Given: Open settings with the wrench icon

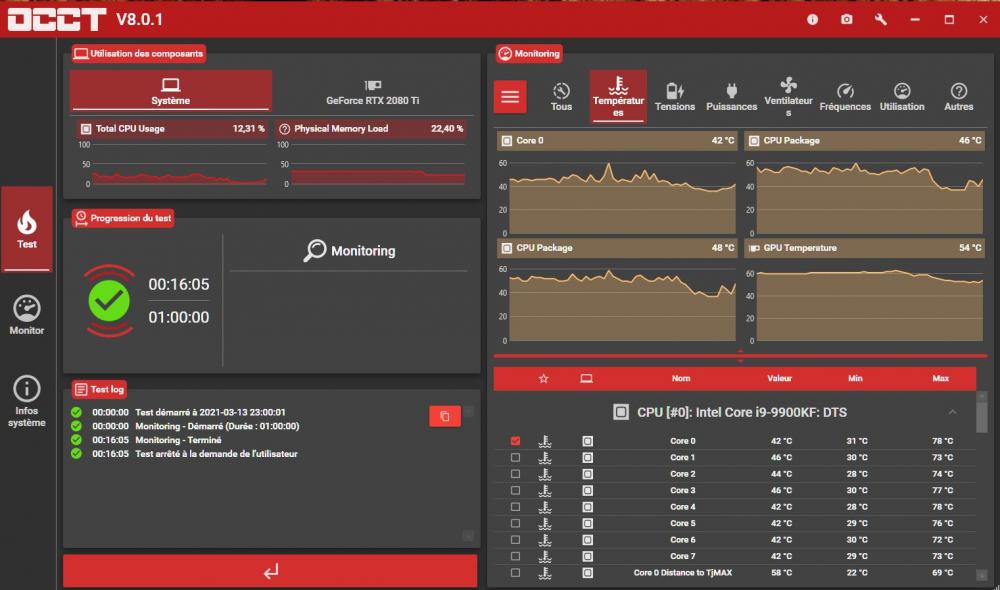Looking at the screenshot, I should pyautogui.click(x=881, y=20).
